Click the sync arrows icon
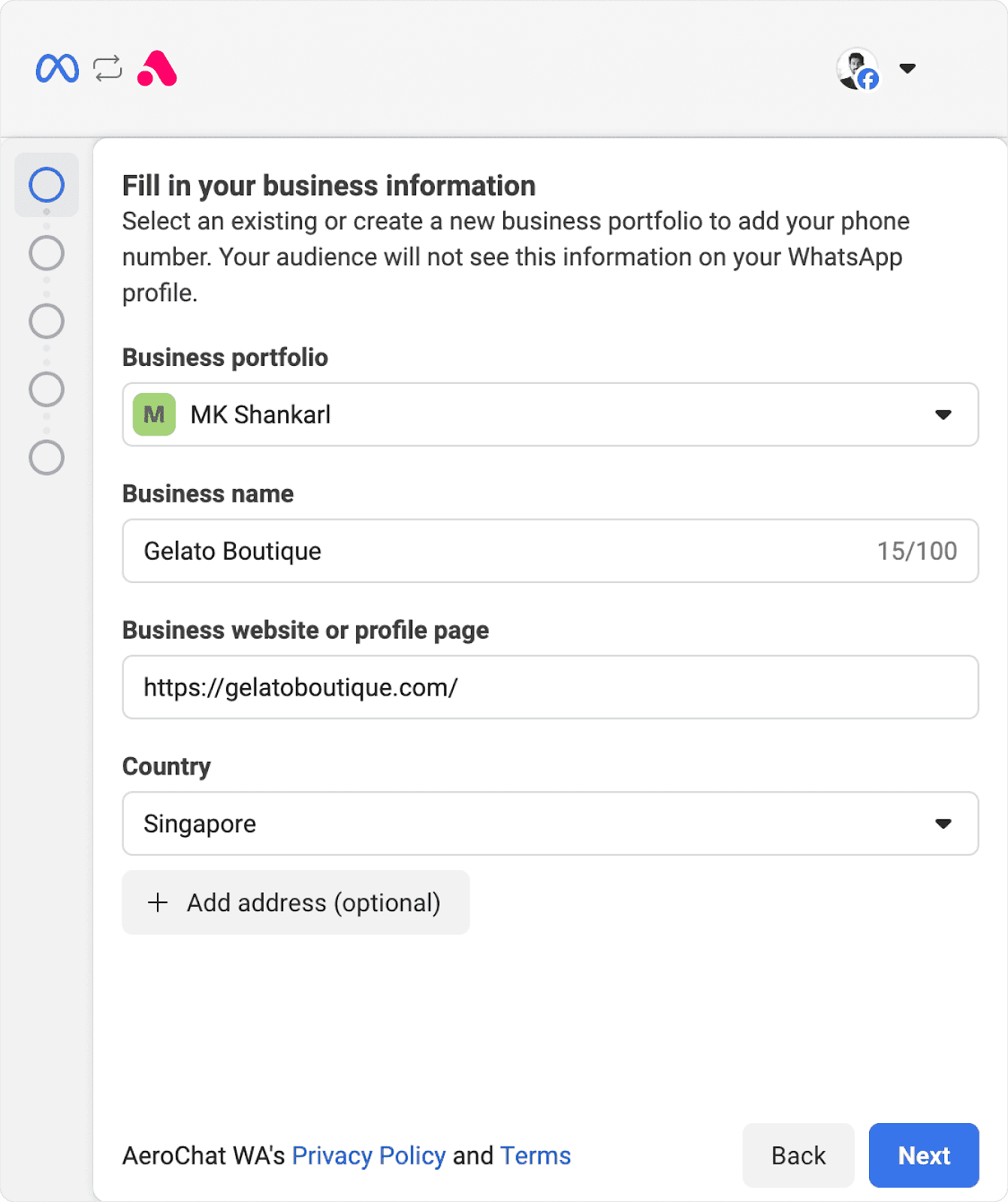1008x1202 pixels. coord(107,69)
